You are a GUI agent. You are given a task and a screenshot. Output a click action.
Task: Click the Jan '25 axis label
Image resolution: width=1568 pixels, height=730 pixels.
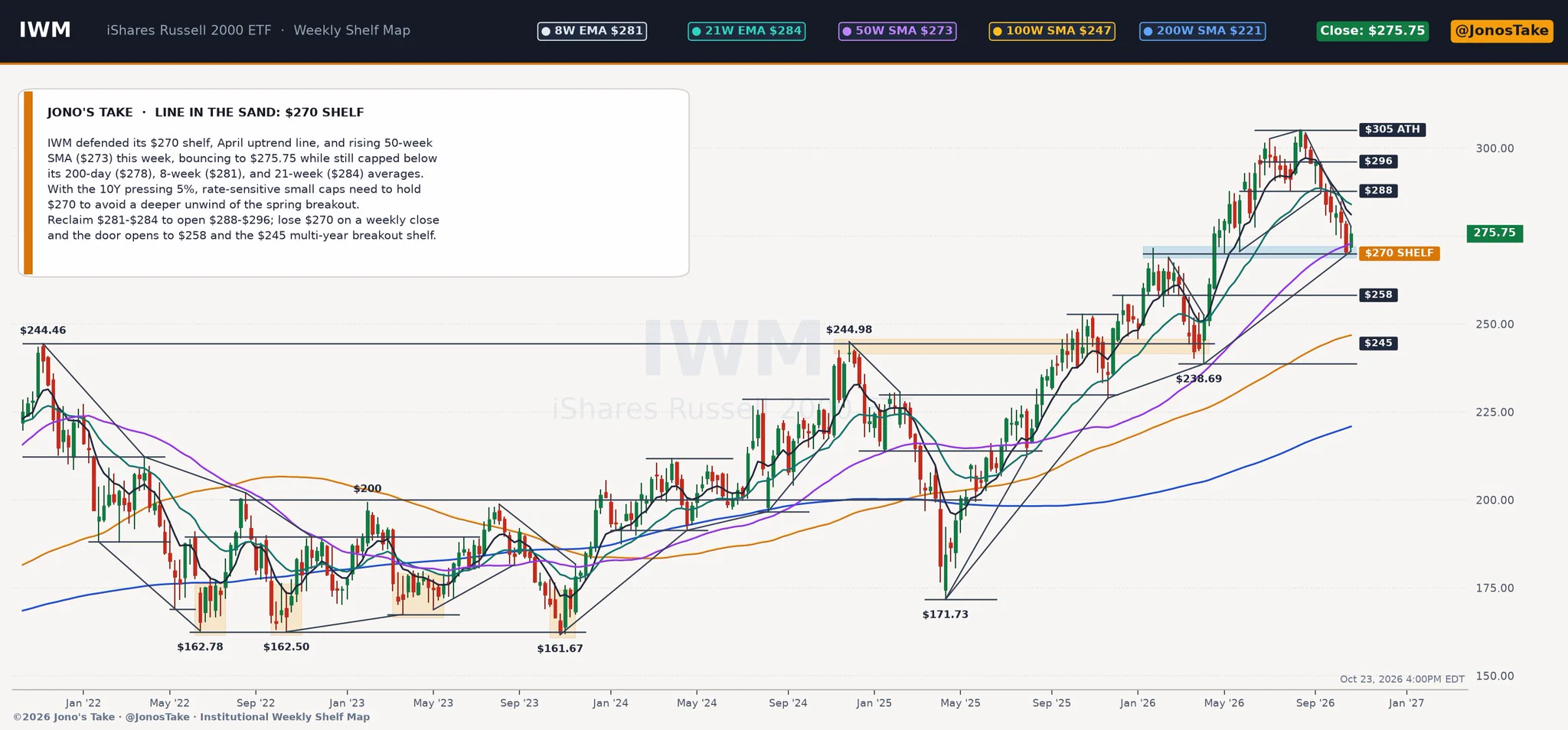[x=874, y=703]
